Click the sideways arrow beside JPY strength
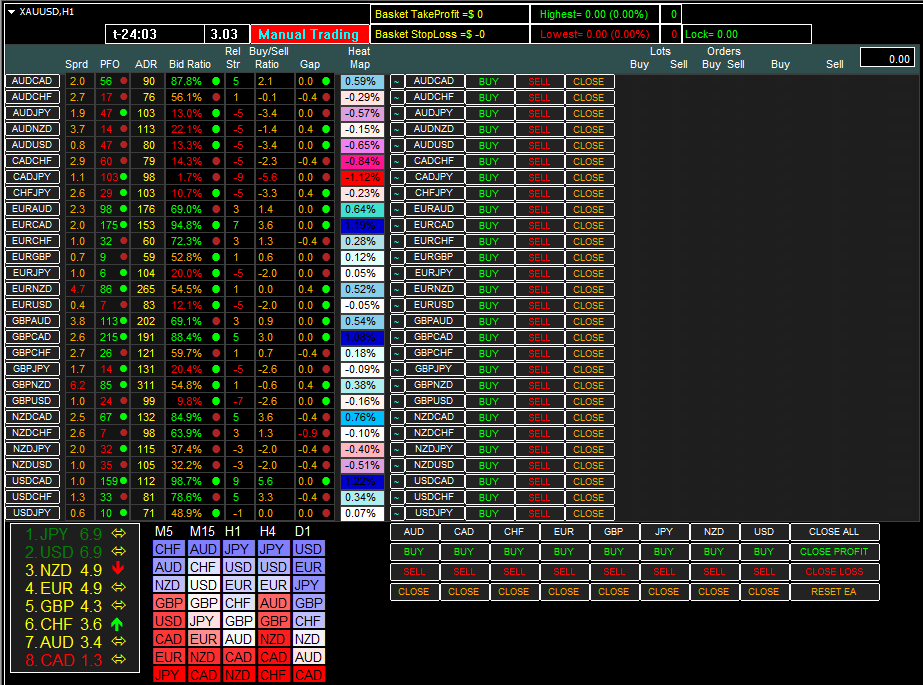923x685 pixels. click(119, 533)
